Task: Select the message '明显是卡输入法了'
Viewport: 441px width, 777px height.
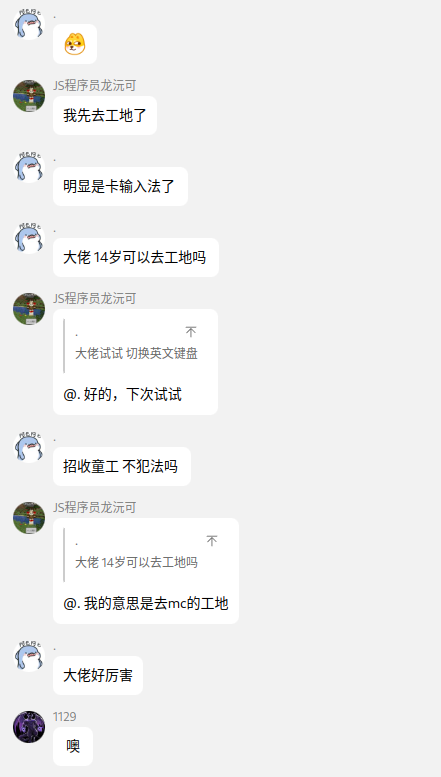Action: pyautogui.click(x=120, y=186)
